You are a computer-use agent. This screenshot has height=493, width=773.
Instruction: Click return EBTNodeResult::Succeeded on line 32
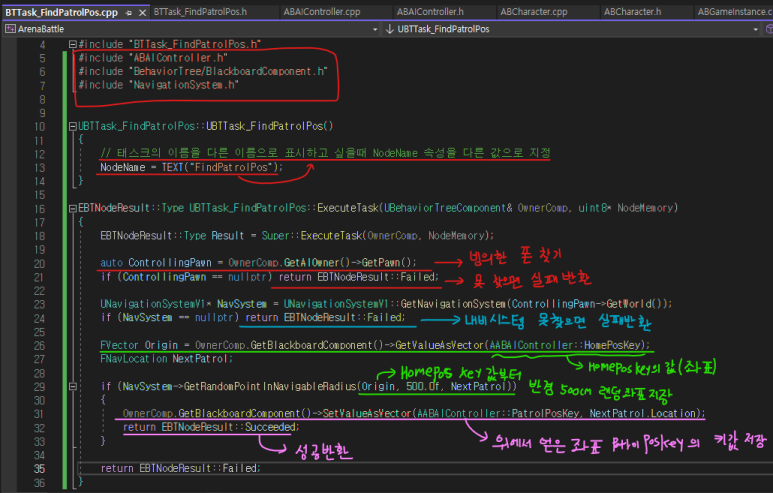coord(211,427)
